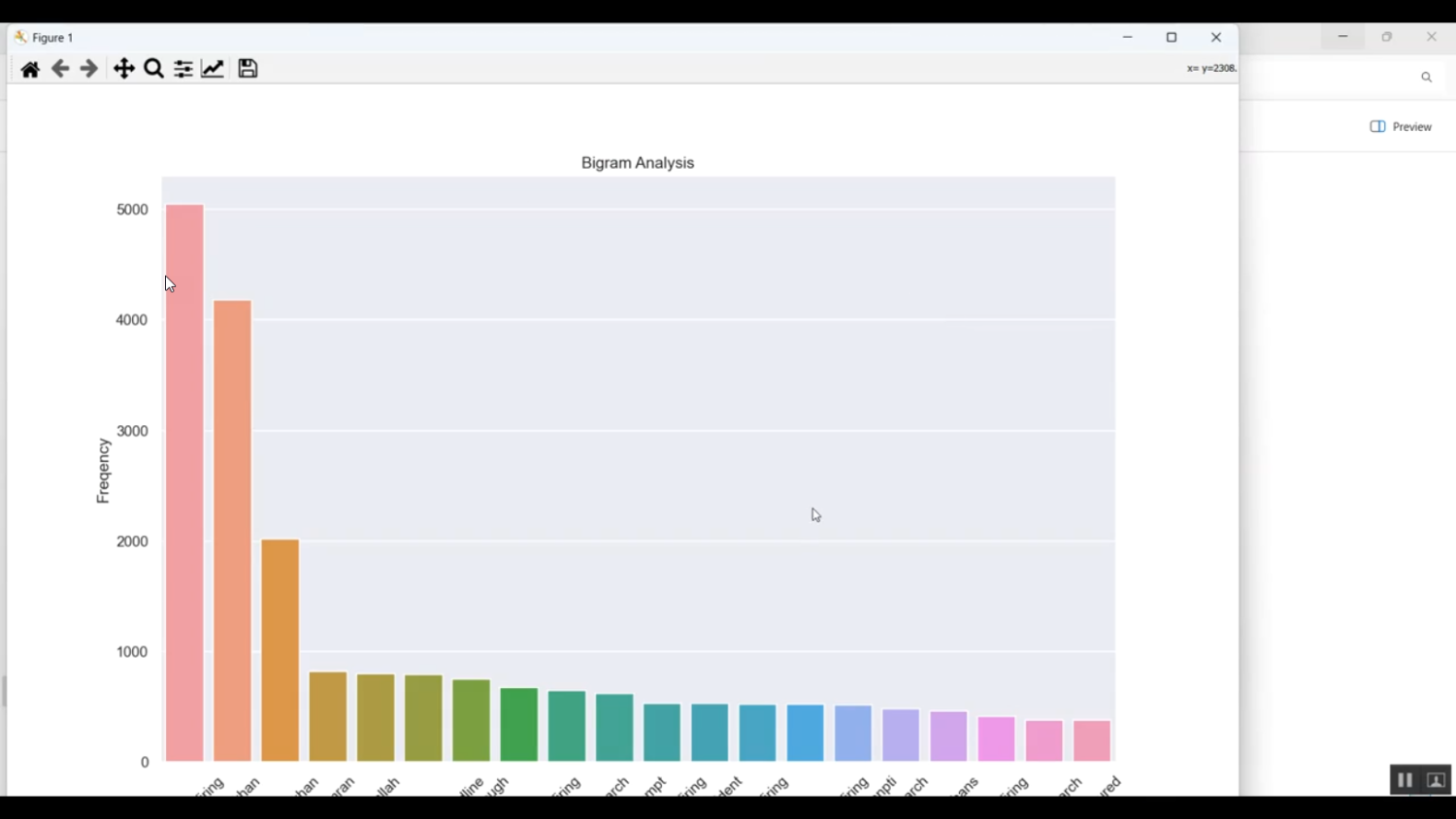Save the figure with floppy icon

[248, 69]
